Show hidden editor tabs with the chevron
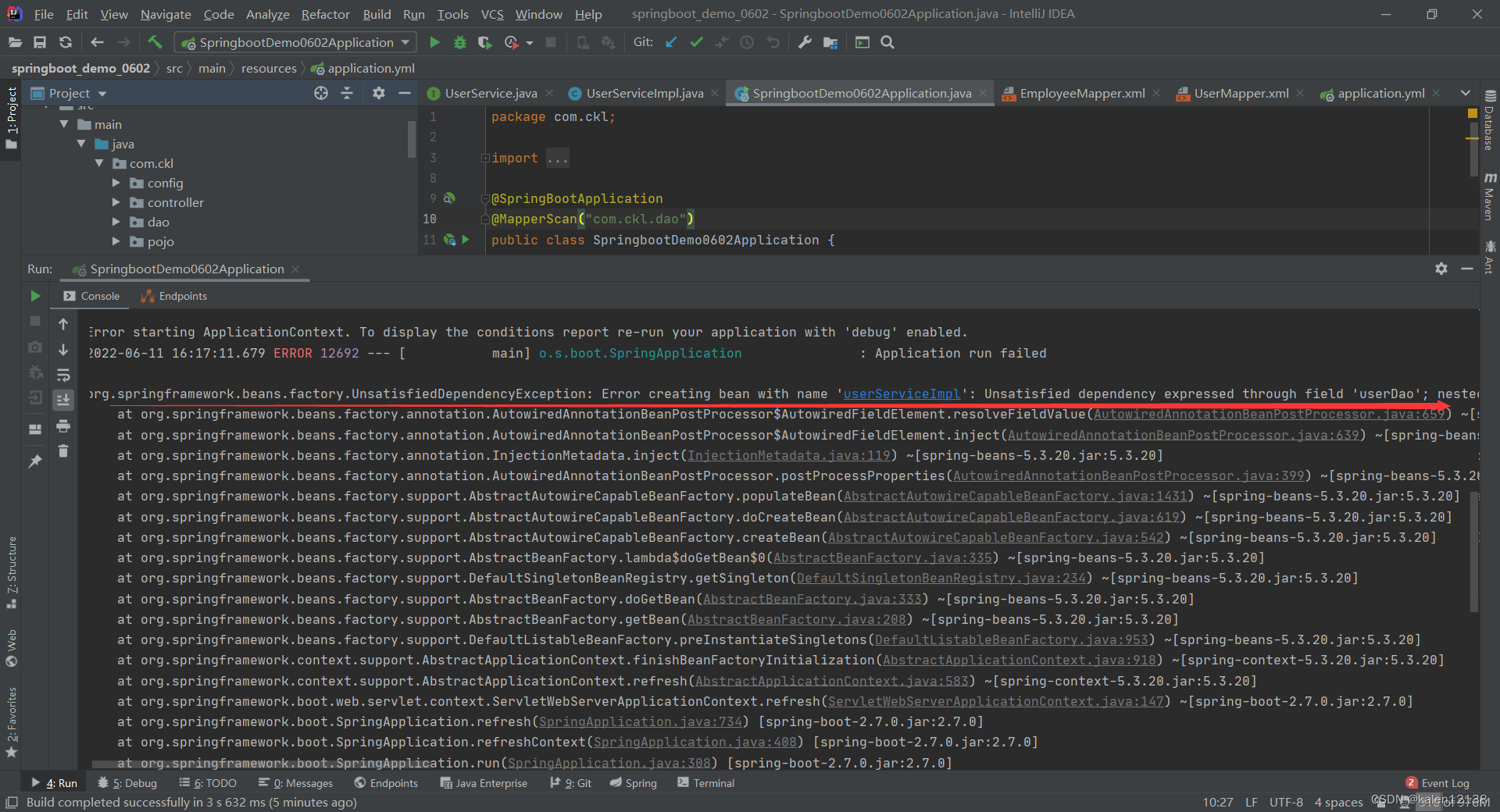This screenshot has width=1500, height=812. pyautogui.click(x=1465, y=93)
